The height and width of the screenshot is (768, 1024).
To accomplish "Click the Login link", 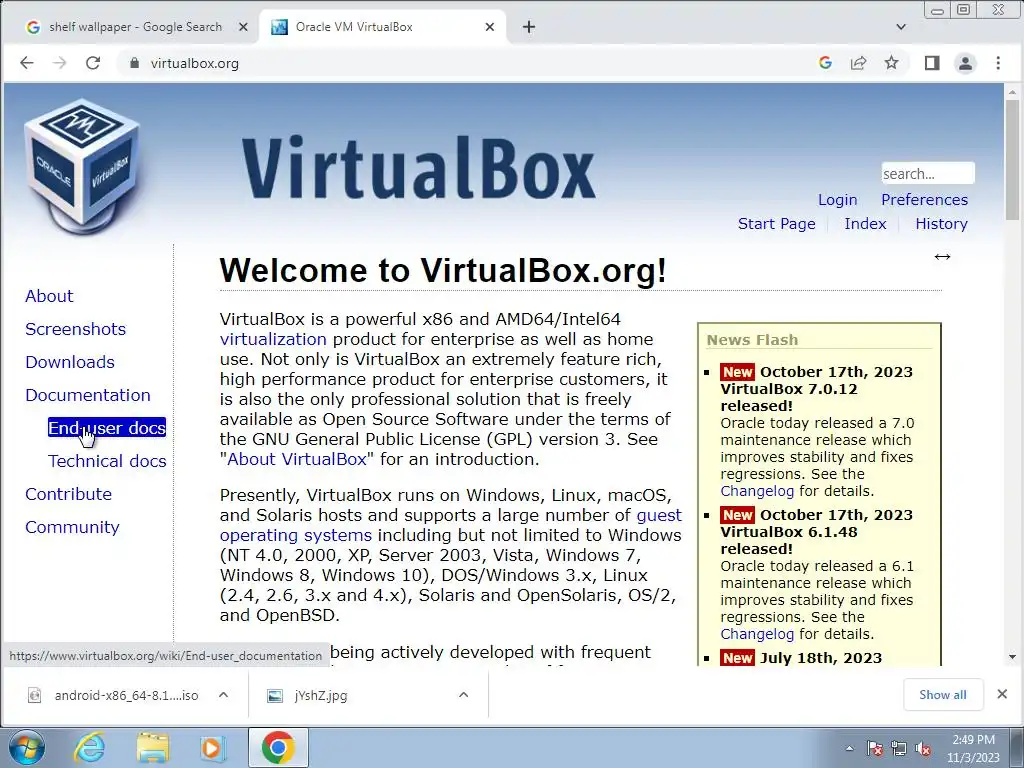I will tap(837, 200).
